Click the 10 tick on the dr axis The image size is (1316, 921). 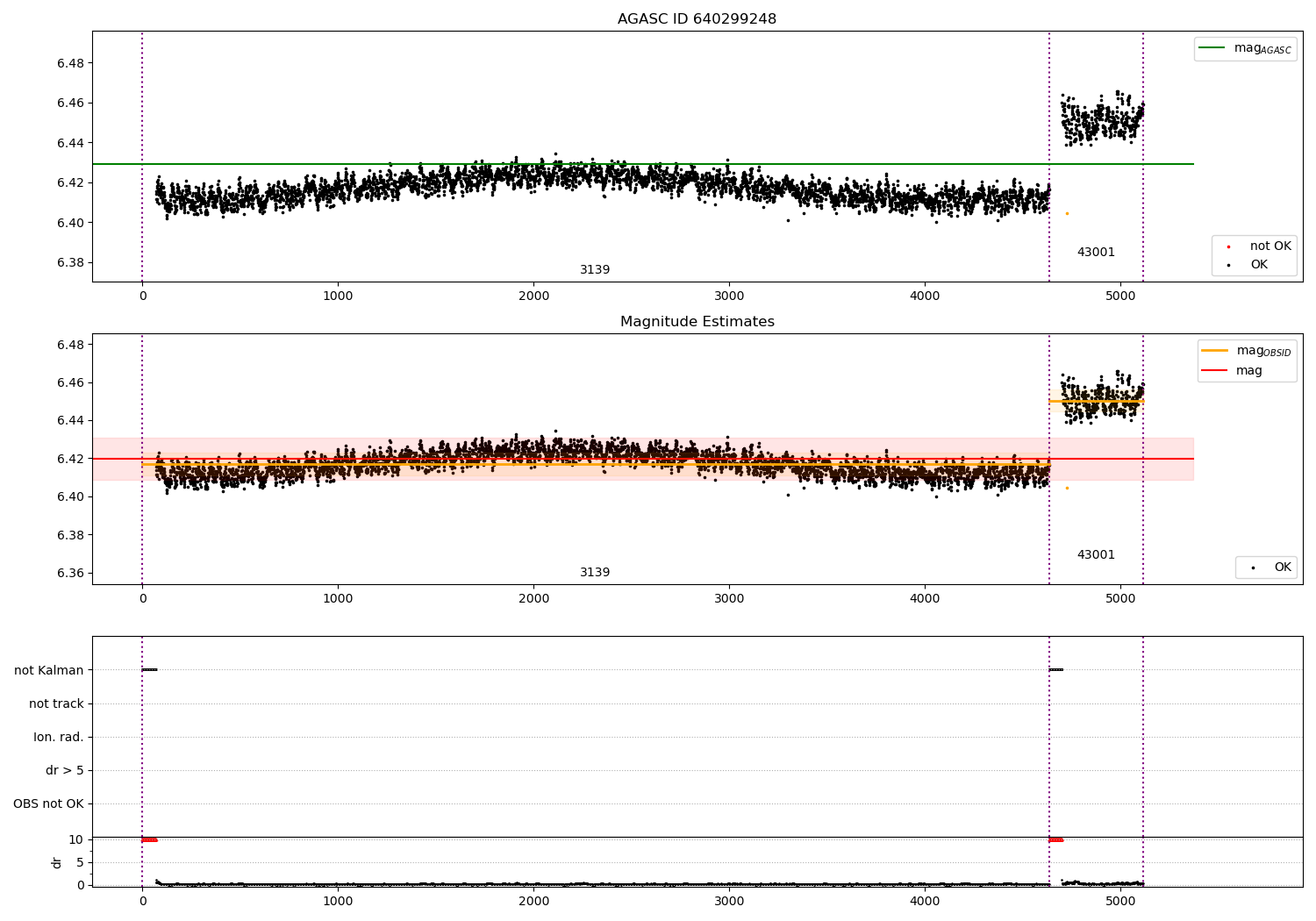coord(76,839)
